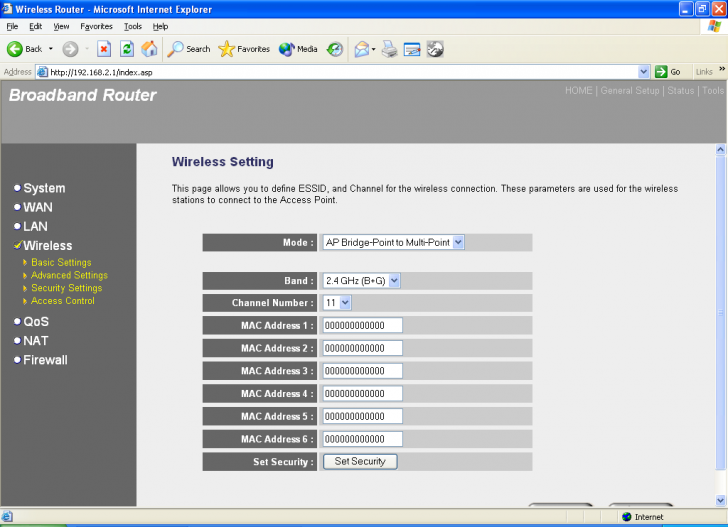Screen dimensions: 728x527
Task: Open Basic Settings under Wireless
Action: point(61,262)
